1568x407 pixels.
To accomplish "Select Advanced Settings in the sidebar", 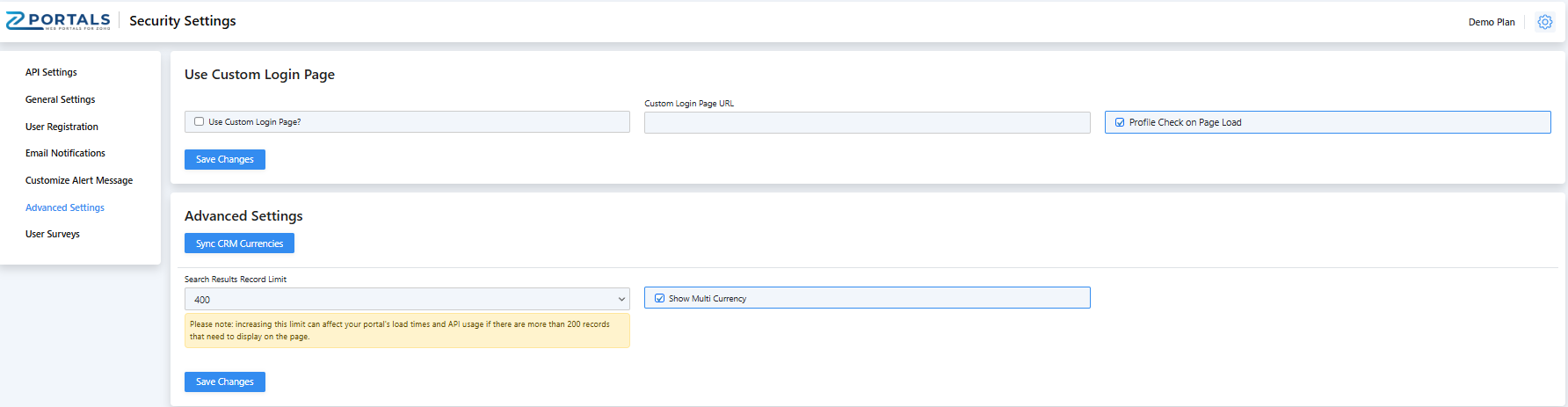I will click(x=65, y=207).
